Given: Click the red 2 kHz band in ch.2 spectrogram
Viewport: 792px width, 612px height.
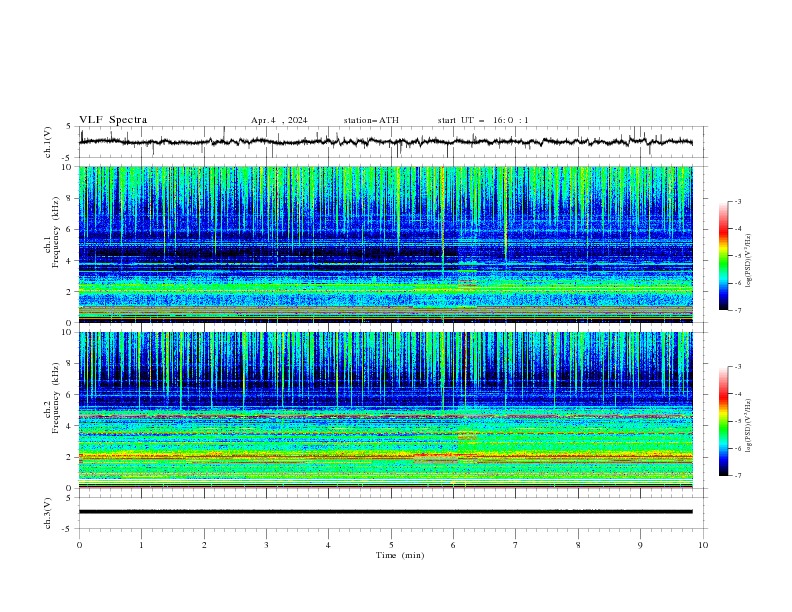Looking at the screenshot, I should coord(386,457).
